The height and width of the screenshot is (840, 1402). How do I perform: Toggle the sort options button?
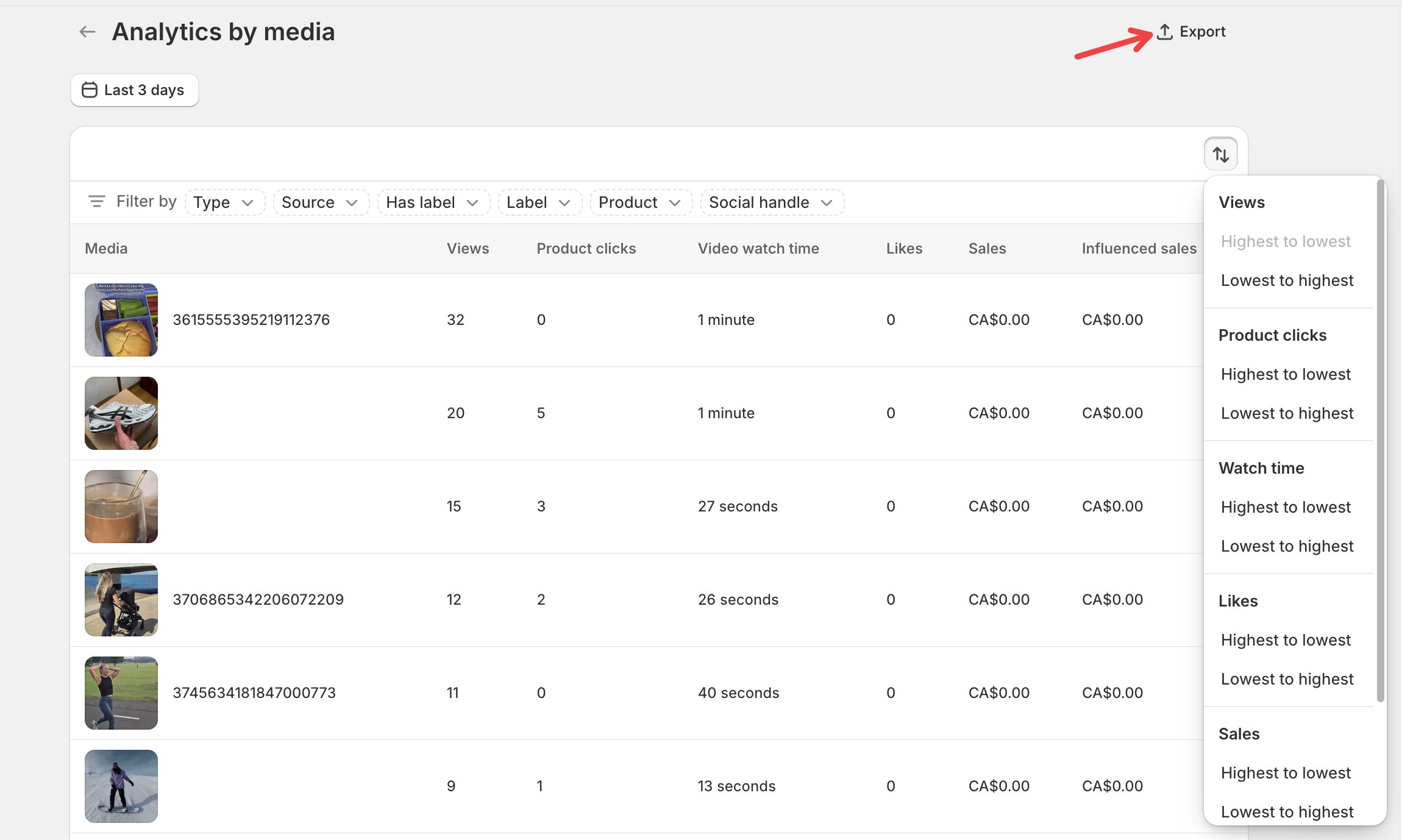[x=1220, y=154]
